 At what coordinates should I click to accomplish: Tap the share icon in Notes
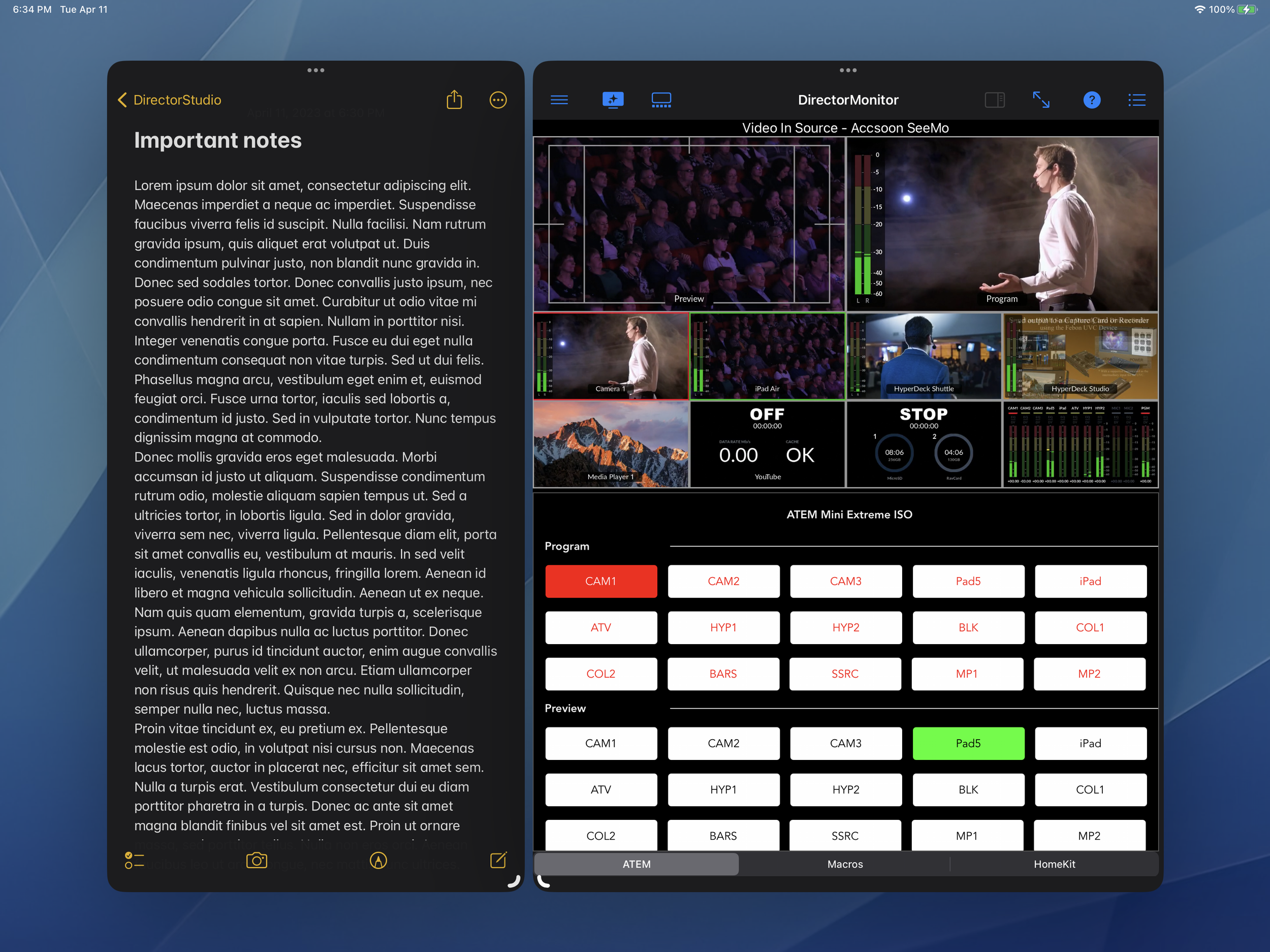pyautogui.click(x=454, y=100)
